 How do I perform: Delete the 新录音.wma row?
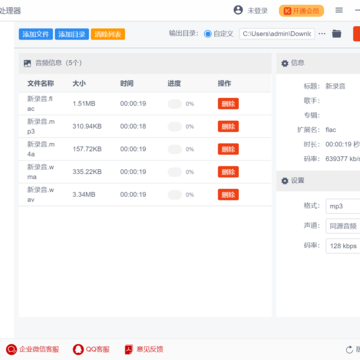click(x=228, y=172)
